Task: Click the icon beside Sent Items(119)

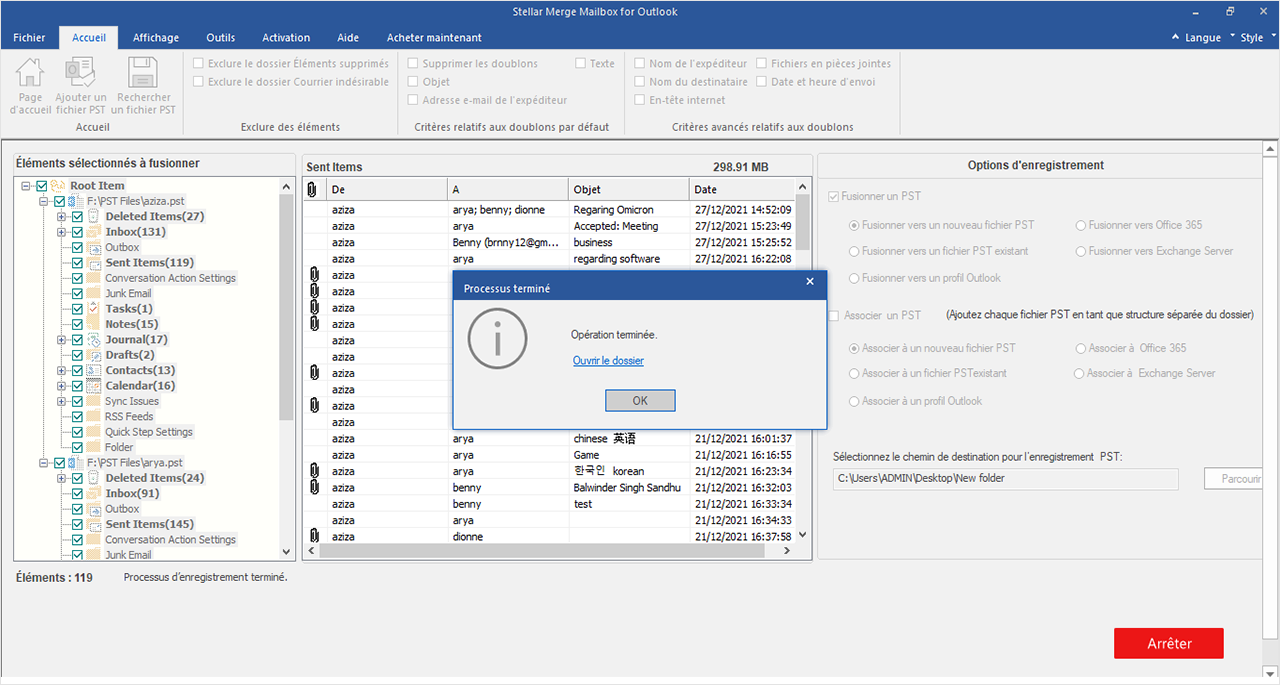Action: click(x=94, y=263)
